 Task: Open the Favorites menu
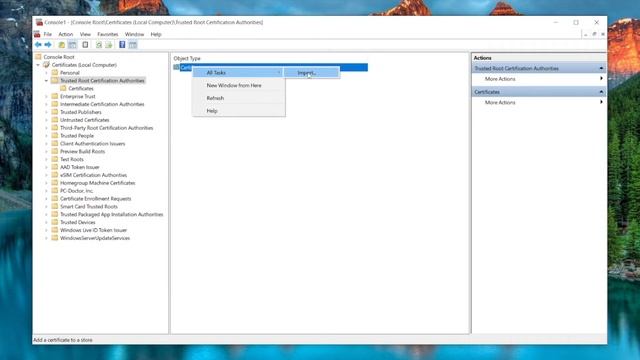[108, 34]
